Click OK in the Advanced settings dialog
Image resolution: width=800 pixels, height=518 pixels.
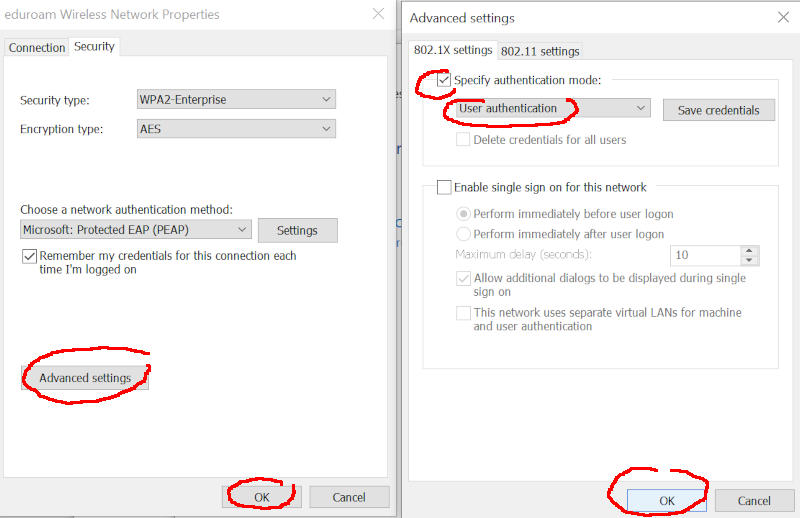click(x=666, y=501)
